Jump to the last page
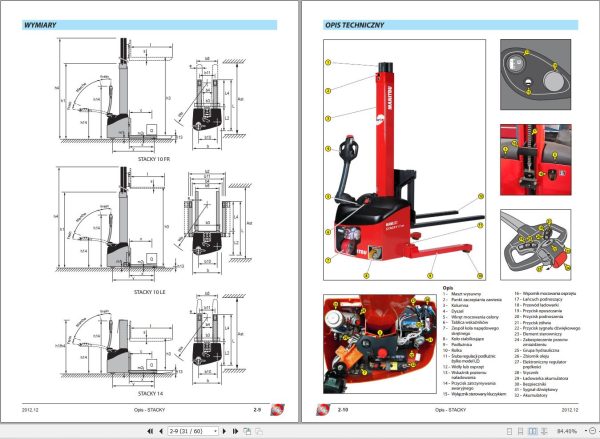The height and width of the screenshot is (439, 600). pyautogui.click(x=235, y=431)
